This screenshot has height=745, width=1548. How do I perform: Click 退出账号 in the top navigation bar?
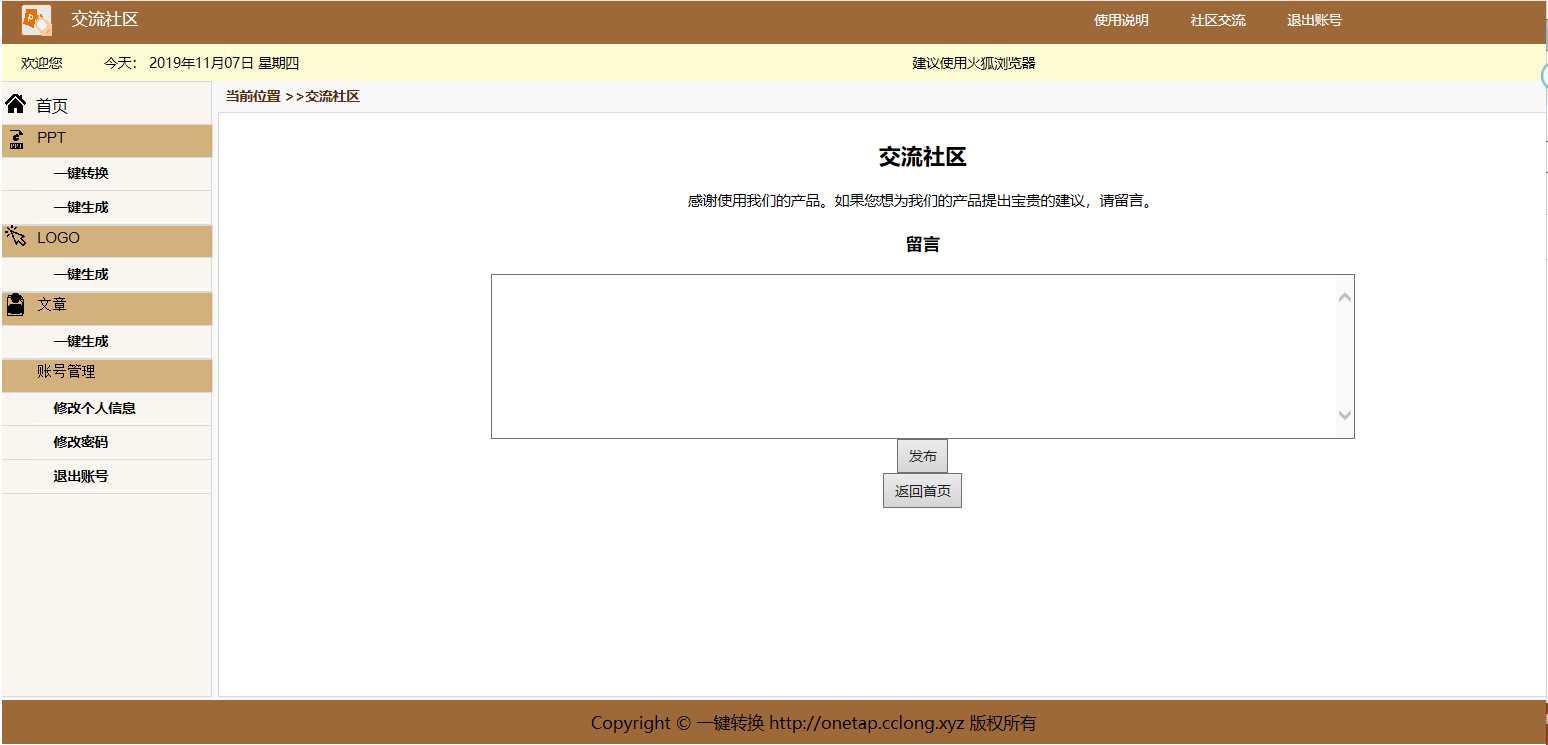[1314, 20]
